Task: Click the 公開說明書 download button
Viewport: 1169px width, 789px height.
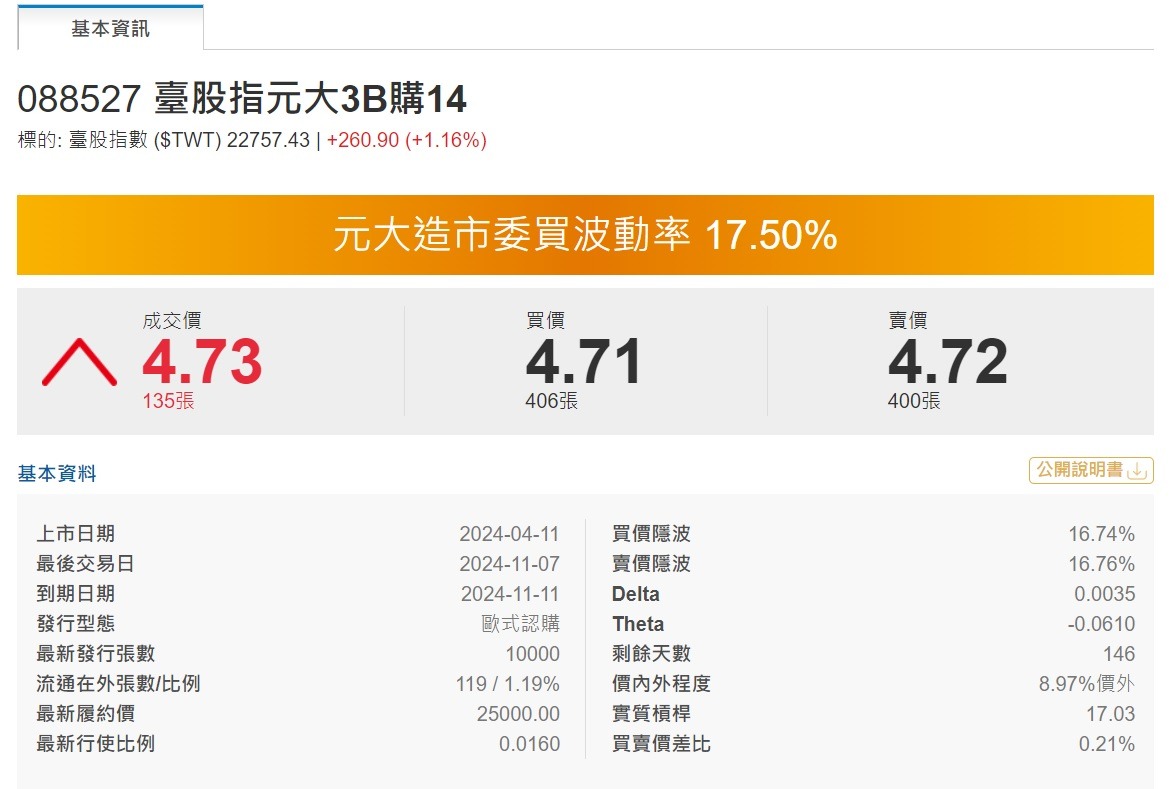Action: pos(1091,470)
